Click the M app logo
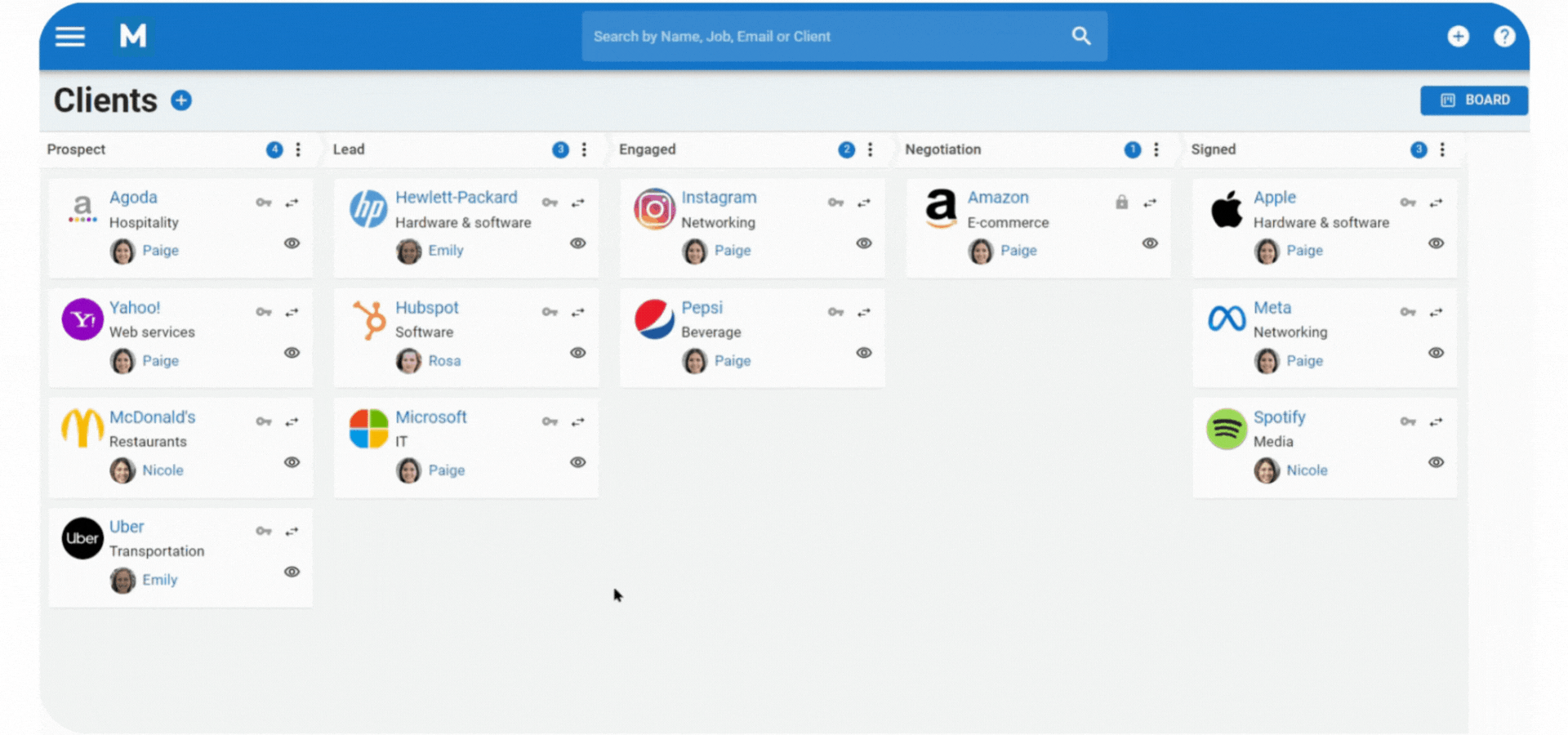 (x=133, y=36)
